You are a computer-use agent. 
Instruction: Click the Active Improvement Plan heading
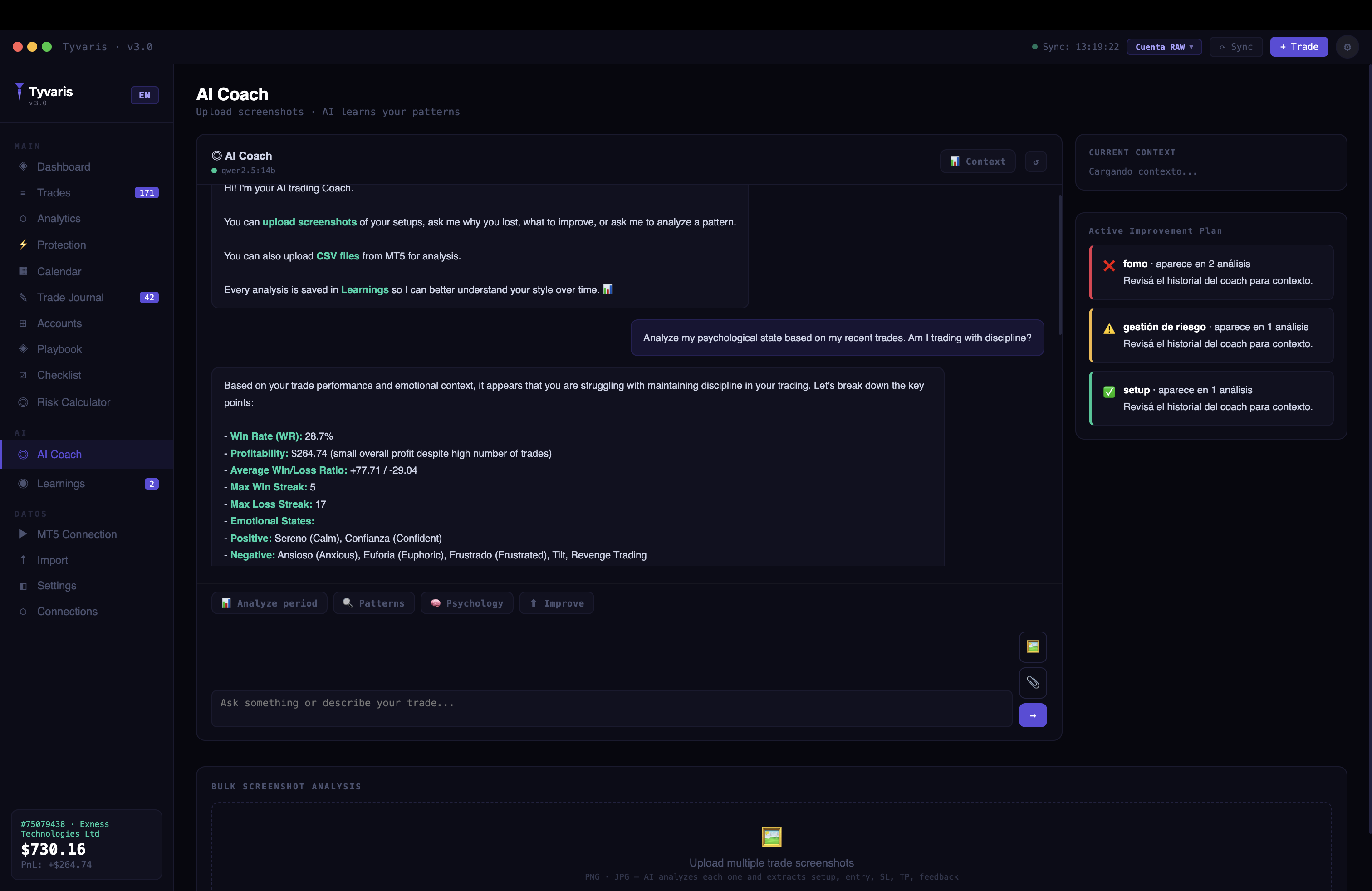[1155, 230]
